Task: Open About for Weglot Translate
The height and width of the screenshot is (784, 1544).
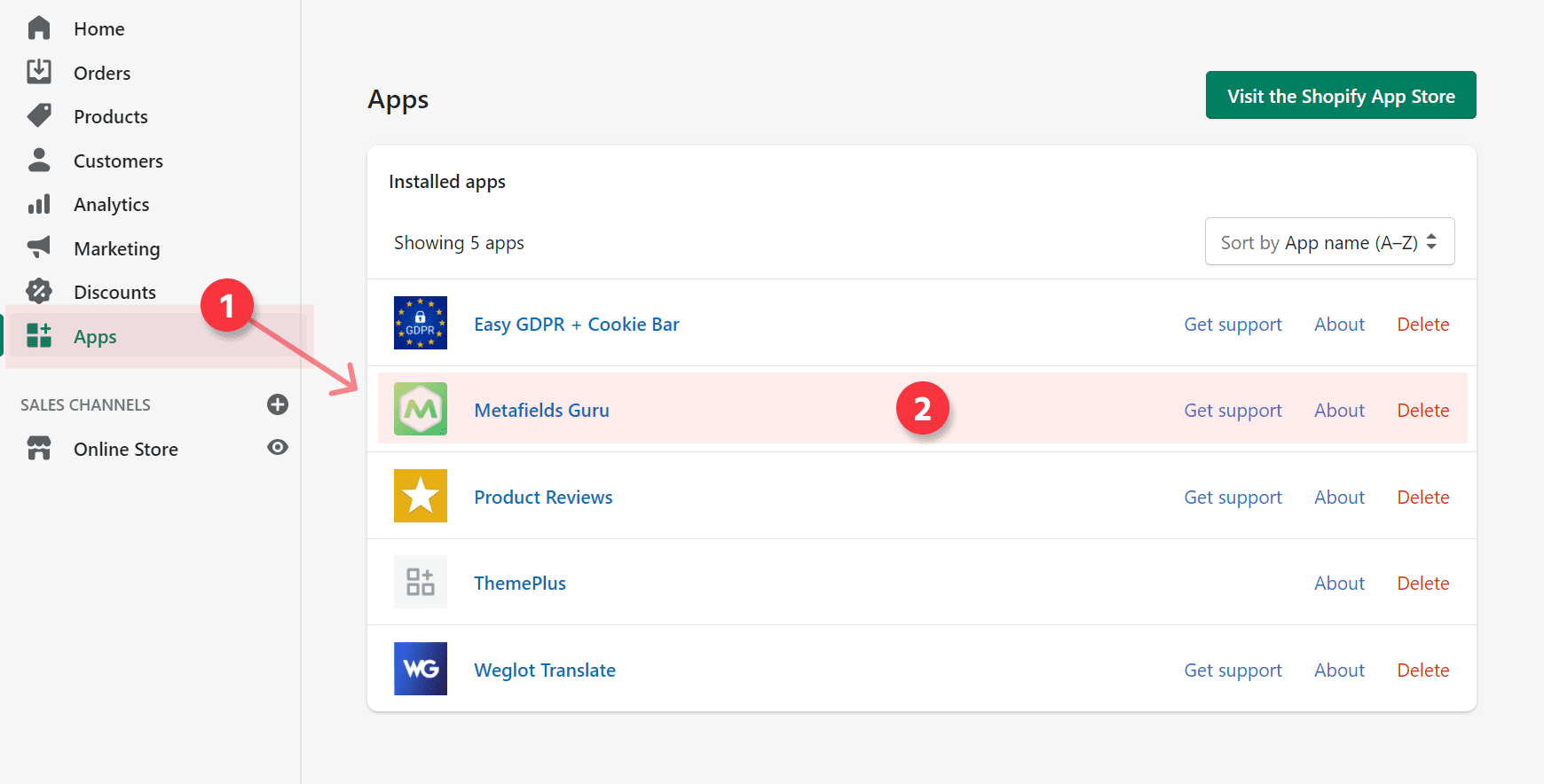Action: click(x=1339, y=670)
